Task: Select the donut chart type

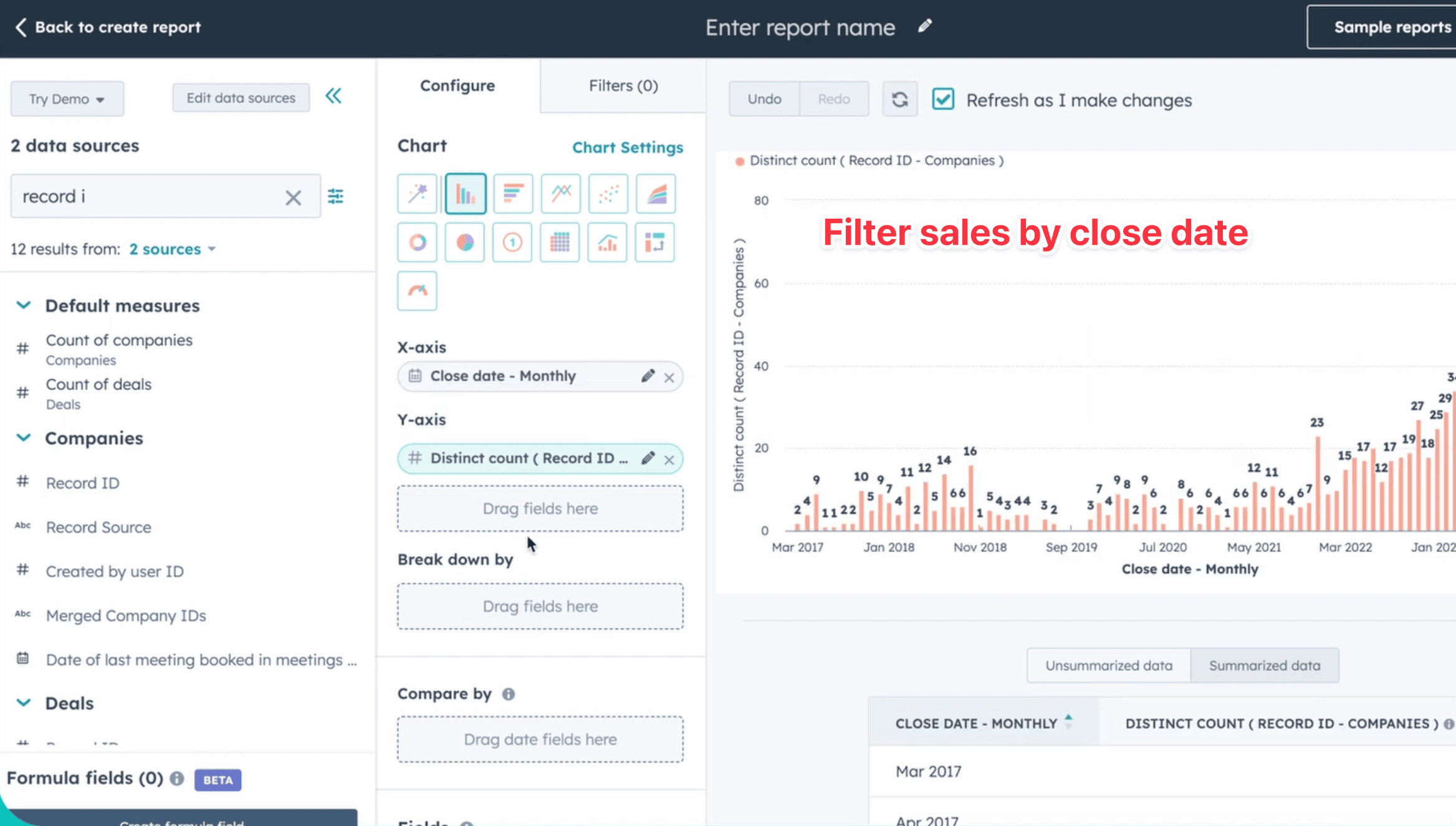Action: click(417, 242)
